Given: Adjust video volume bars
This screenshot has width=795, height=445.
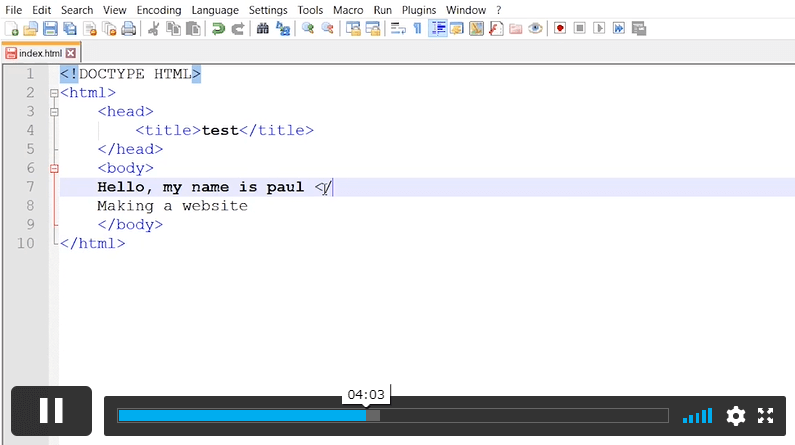Looking at the screenshot, I should 698,416.
